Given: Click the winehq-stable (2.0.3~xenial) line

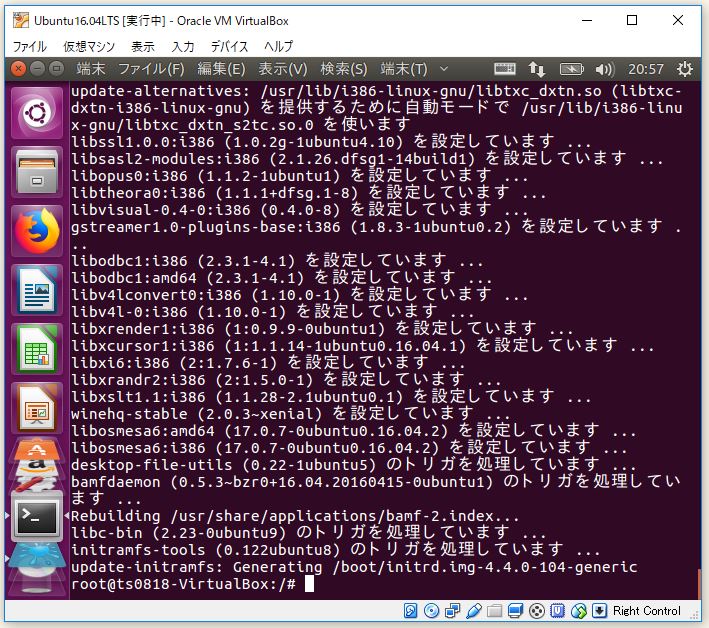Looking at the screenshot, I should click(x=290, y=414).
